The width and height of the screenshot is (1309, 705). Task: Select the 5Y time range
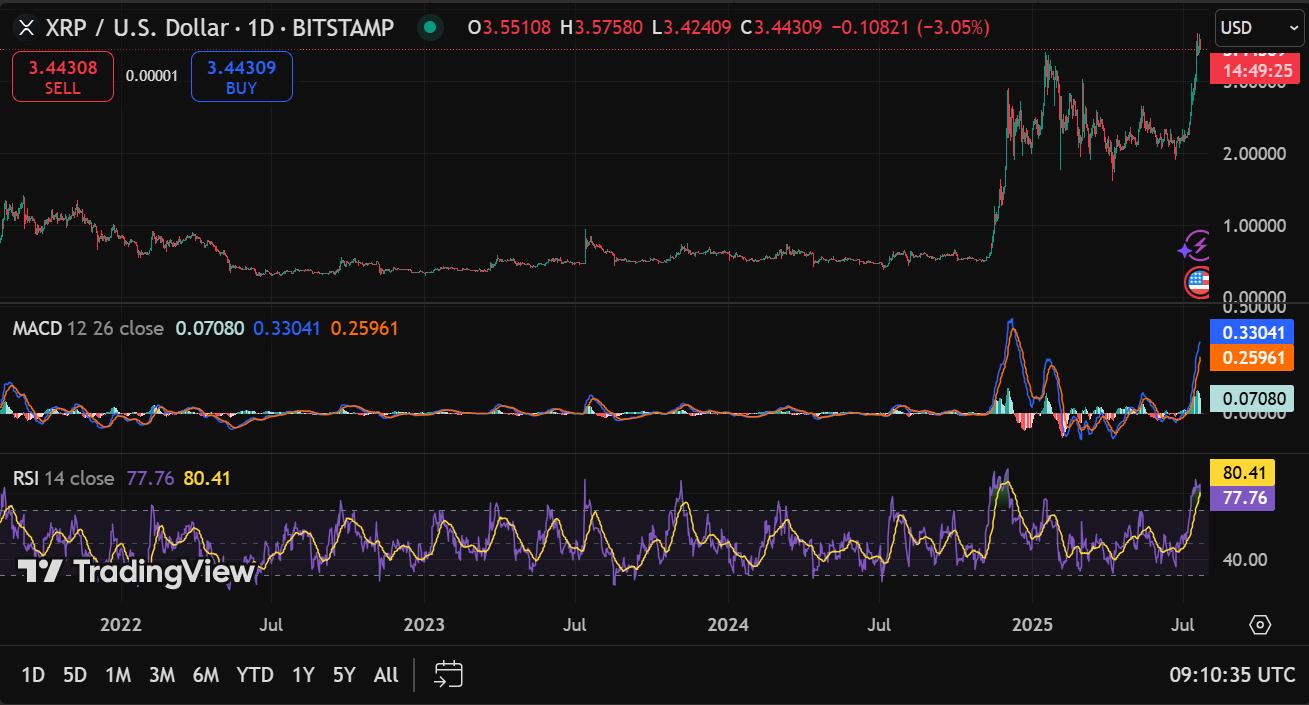point(344,675)
